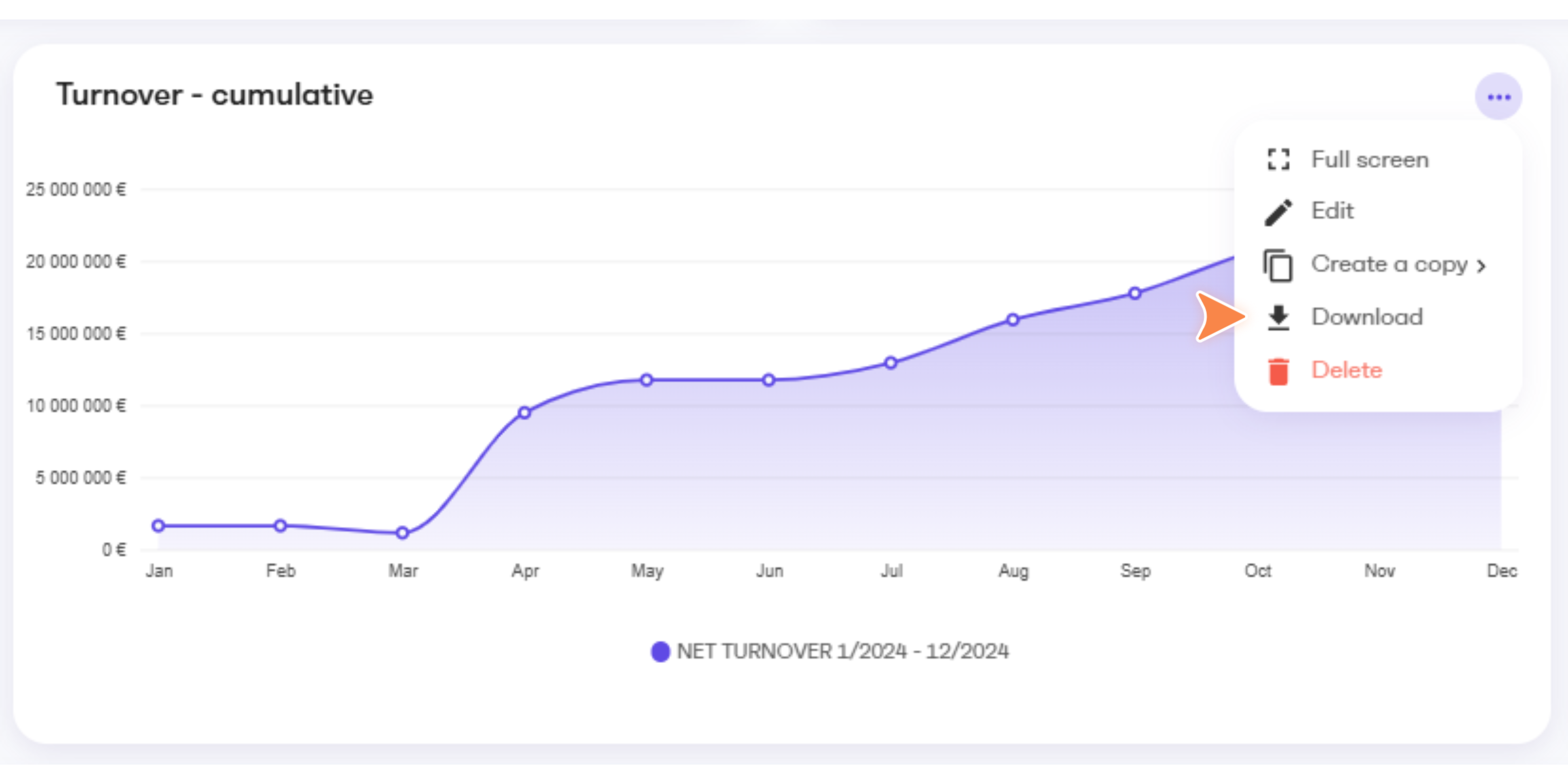The height and width of the screenshot is (784, 1568).
Task: Toggle the NET TURNOVER 1/2024 - 12/2024 legend label
Action: point(843,651)
